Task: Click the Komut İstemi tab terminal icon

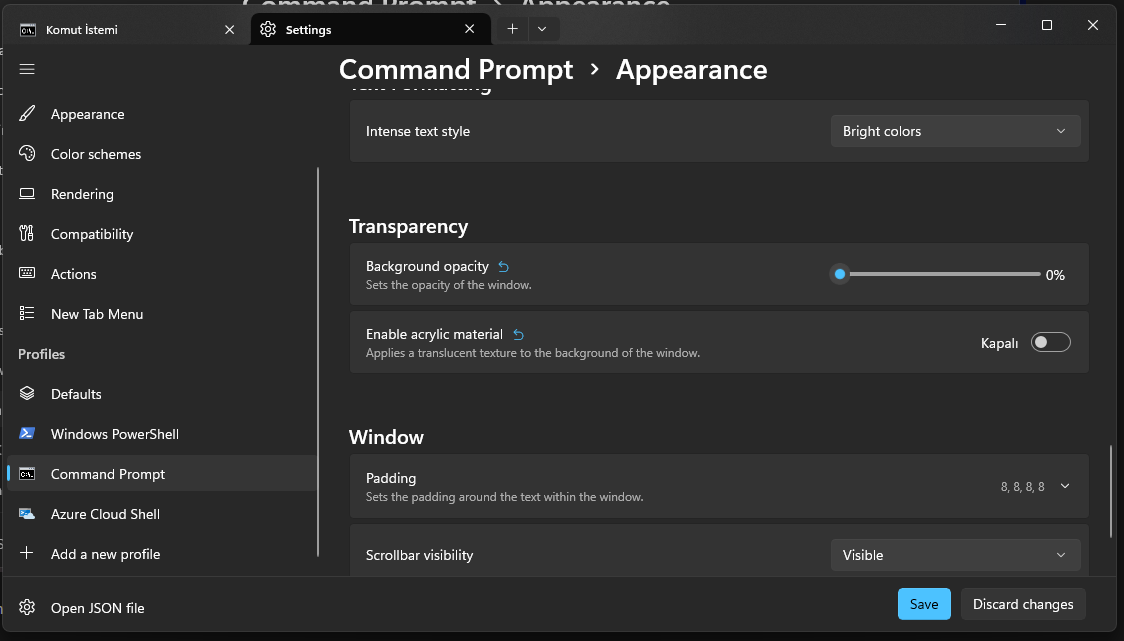Action: pyautogui.click(x=28, y=29)
